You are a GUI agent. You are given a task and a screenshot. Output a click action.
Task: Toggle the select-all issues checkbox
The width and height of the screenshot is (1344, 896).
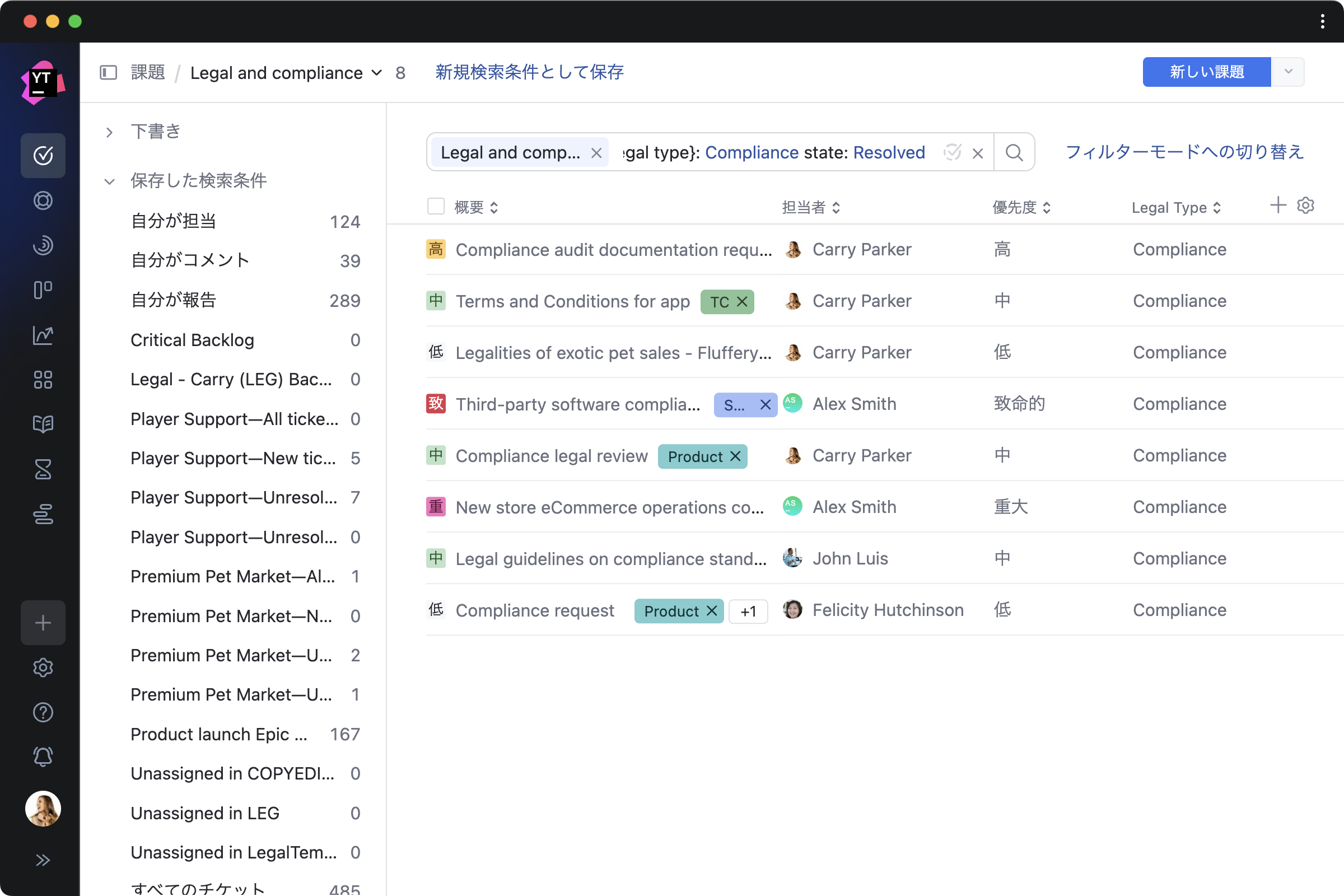[436, 206]
